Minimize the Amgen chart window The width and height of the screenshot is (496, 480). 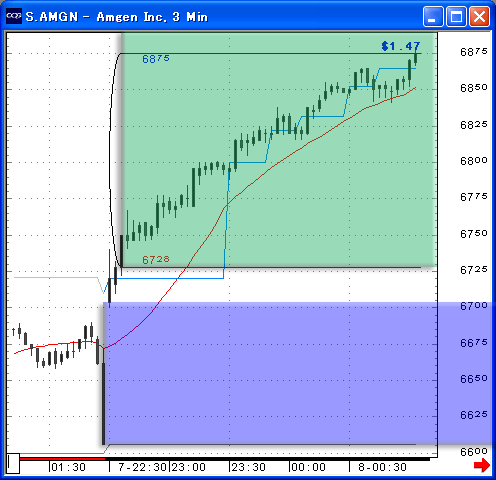(433, 16)
